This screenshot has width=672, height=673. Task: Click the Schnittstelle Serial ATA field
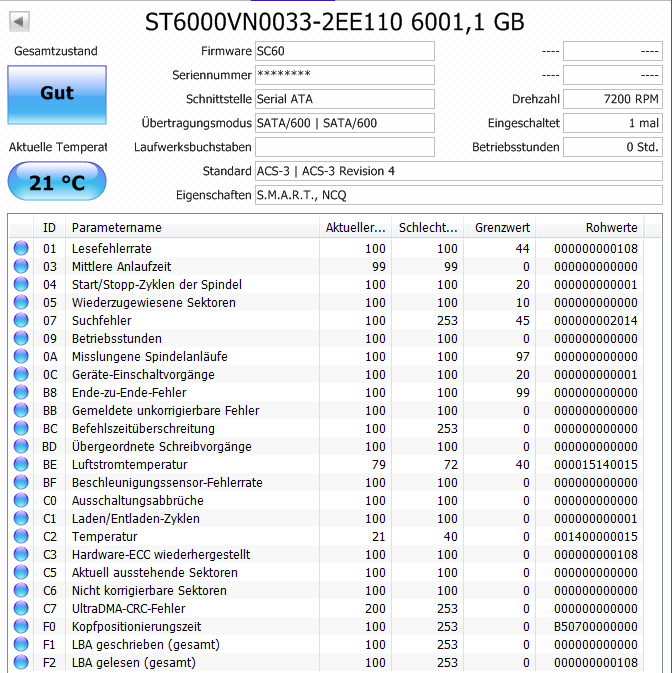coord(345,99)
